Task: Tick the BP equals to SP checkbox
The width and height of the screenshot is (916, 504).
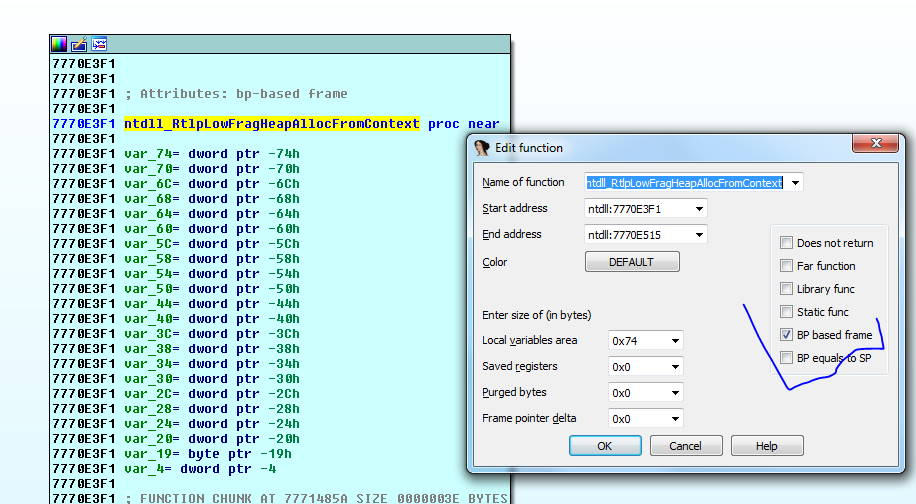Action: pyautogui.click(x=787, y=358)
